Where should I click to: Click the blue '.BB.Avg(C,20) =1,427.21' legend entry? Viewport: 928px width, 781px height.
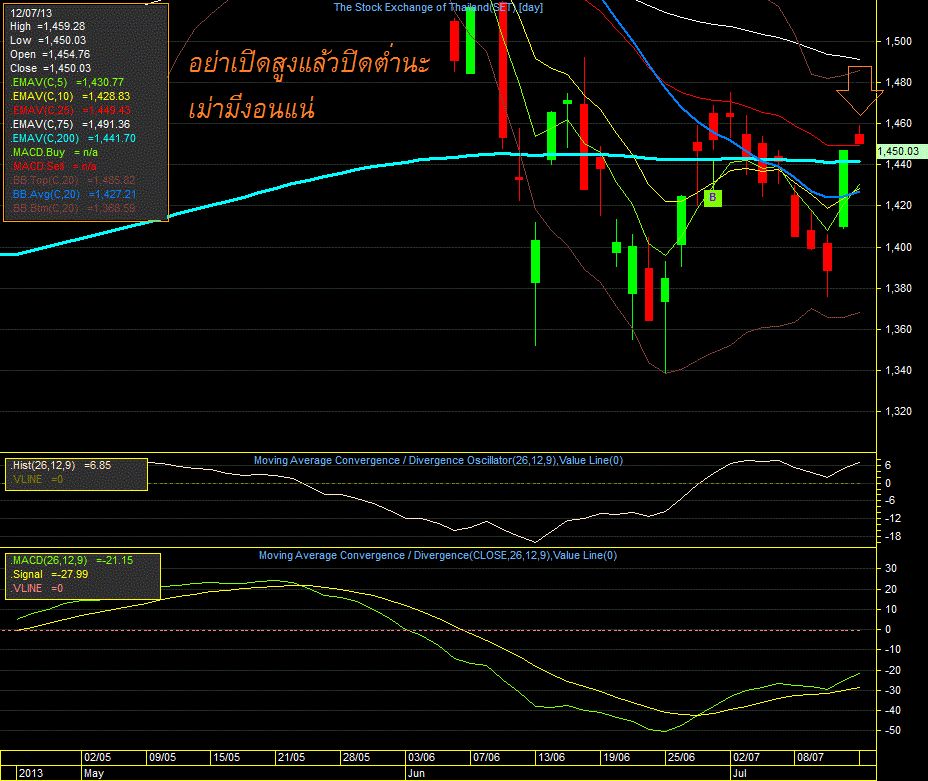click(x=73, y=194)
